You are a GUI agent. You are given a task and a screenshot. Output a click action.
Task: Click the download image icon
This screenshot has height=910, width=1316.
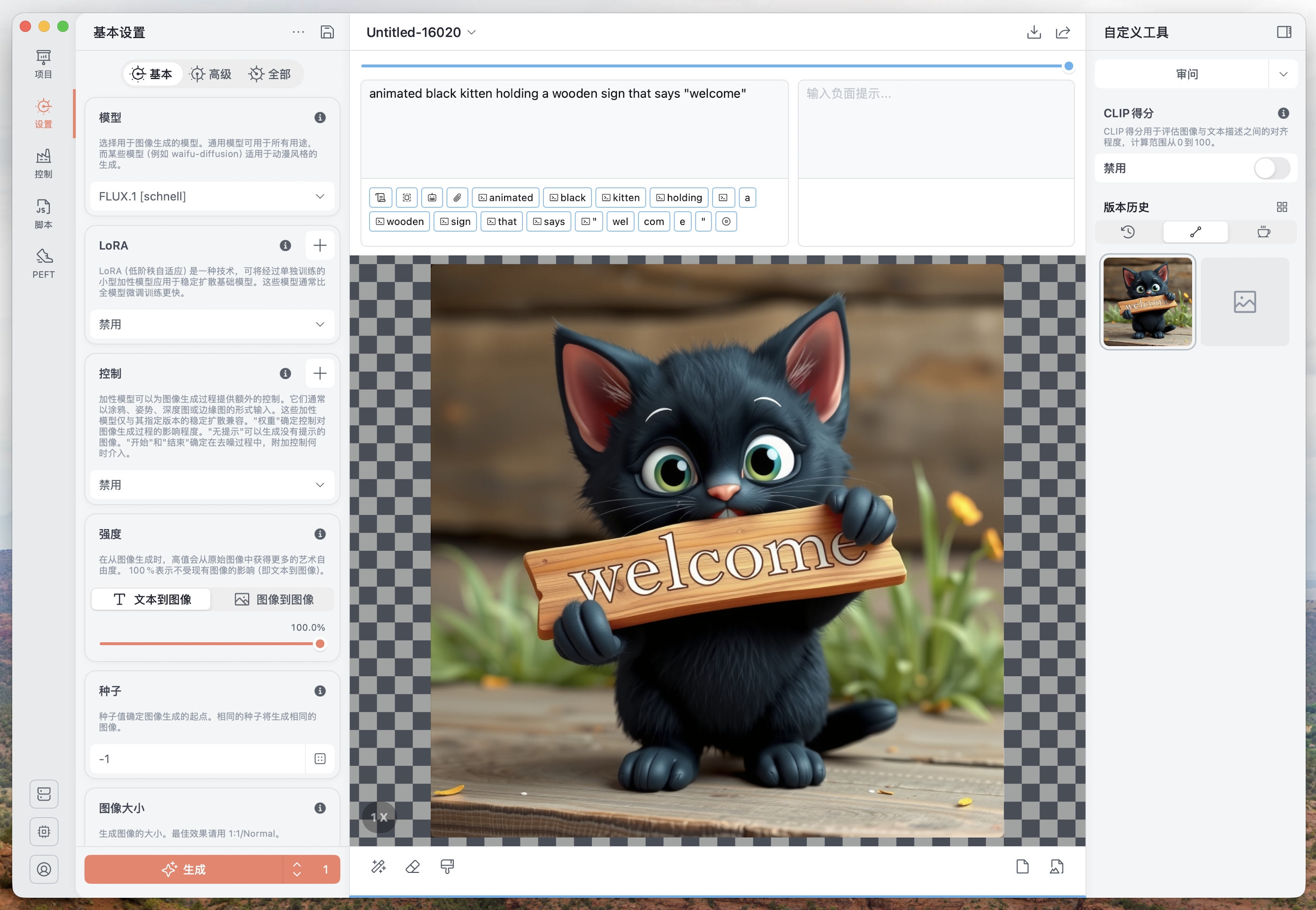pos(1033,32)
